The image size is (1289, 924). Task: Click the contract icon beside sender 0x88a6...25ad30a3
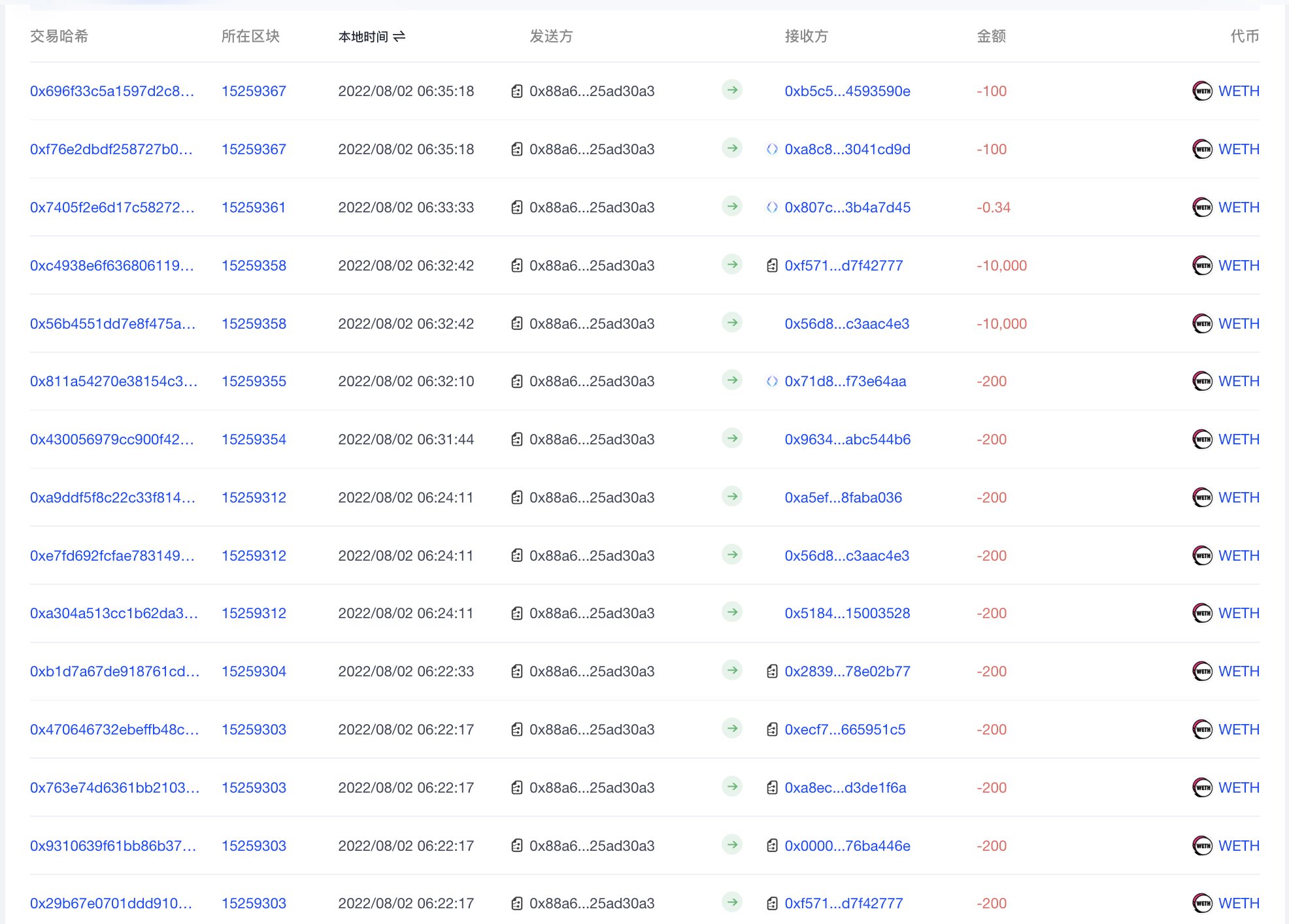(518, 91)
